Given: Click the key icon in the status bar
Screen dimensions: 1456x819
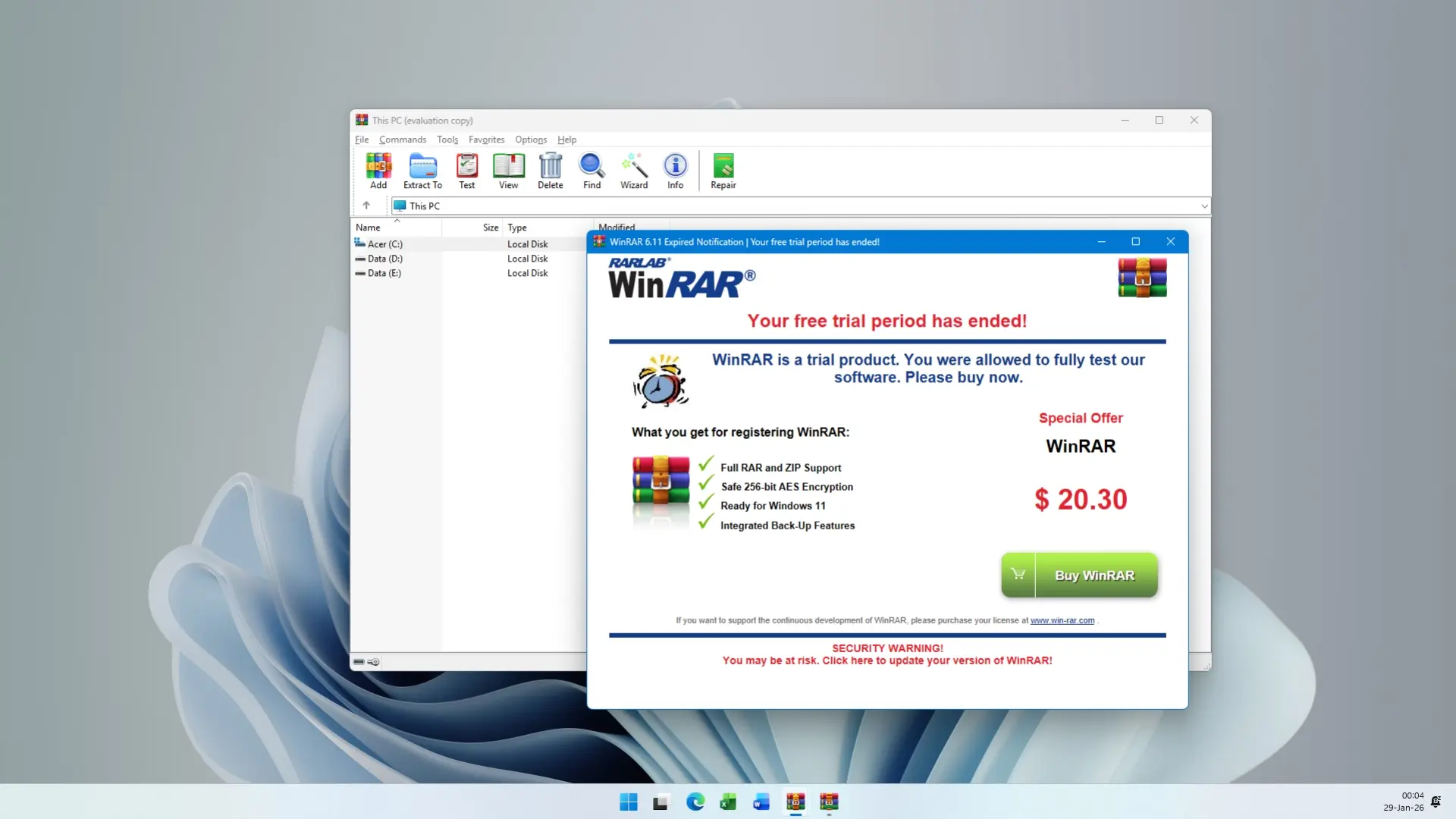Looking at the screenshot, I should (373, 661).
